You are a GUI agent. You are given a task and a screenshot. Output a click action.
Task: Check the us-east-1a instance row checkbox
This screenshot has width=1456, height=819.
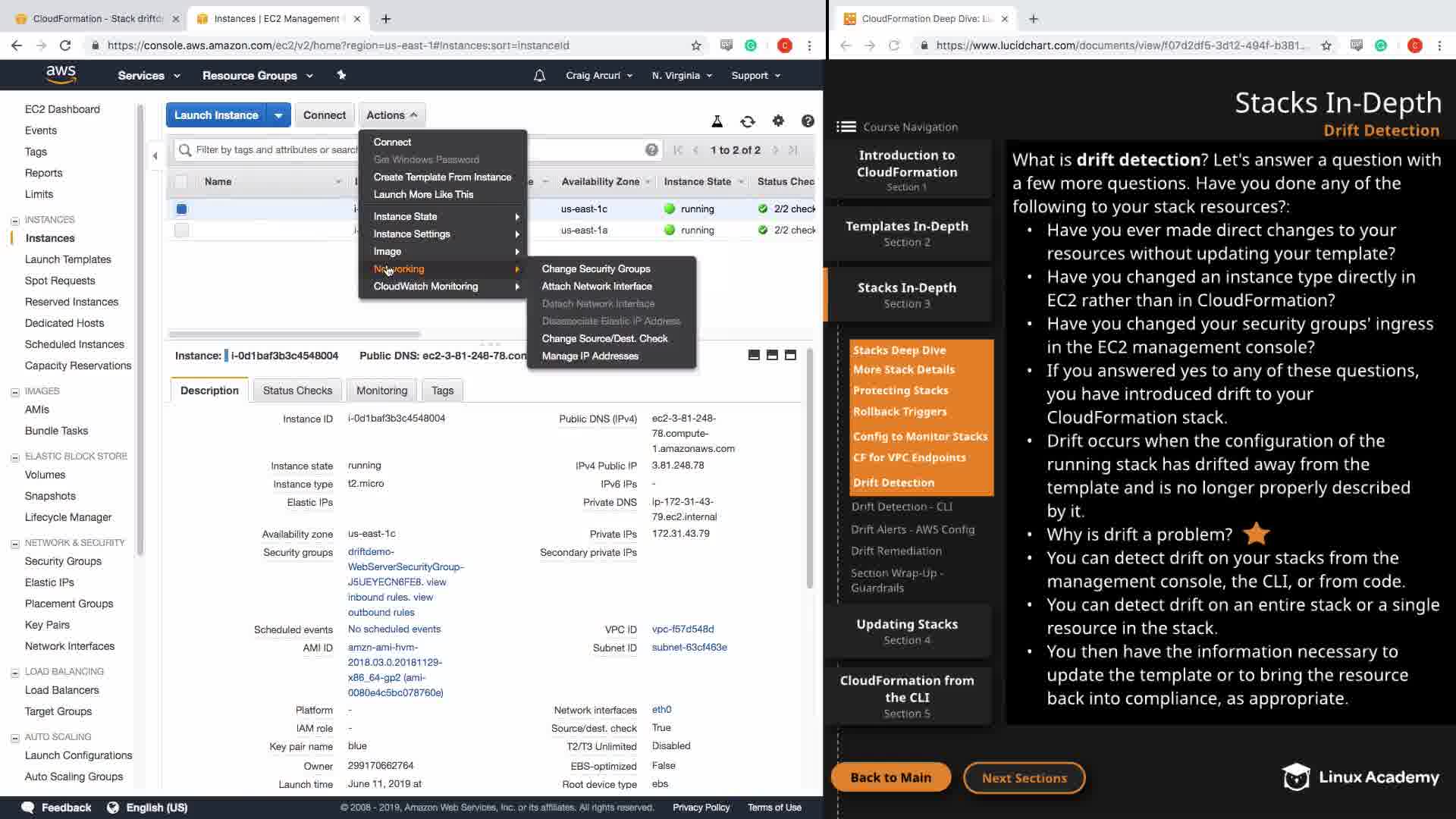coord(181,231)
